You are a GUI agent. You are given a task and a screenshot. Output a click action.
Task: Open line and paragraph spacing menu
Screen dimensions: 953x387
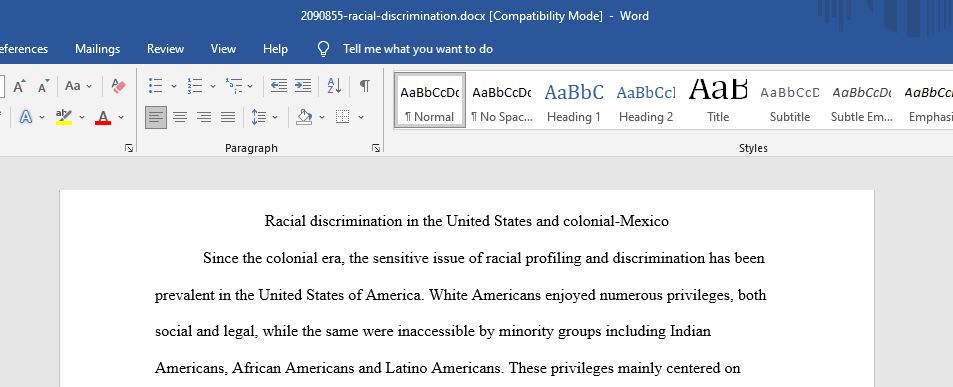pyautogui.click(x=259, y=117)
